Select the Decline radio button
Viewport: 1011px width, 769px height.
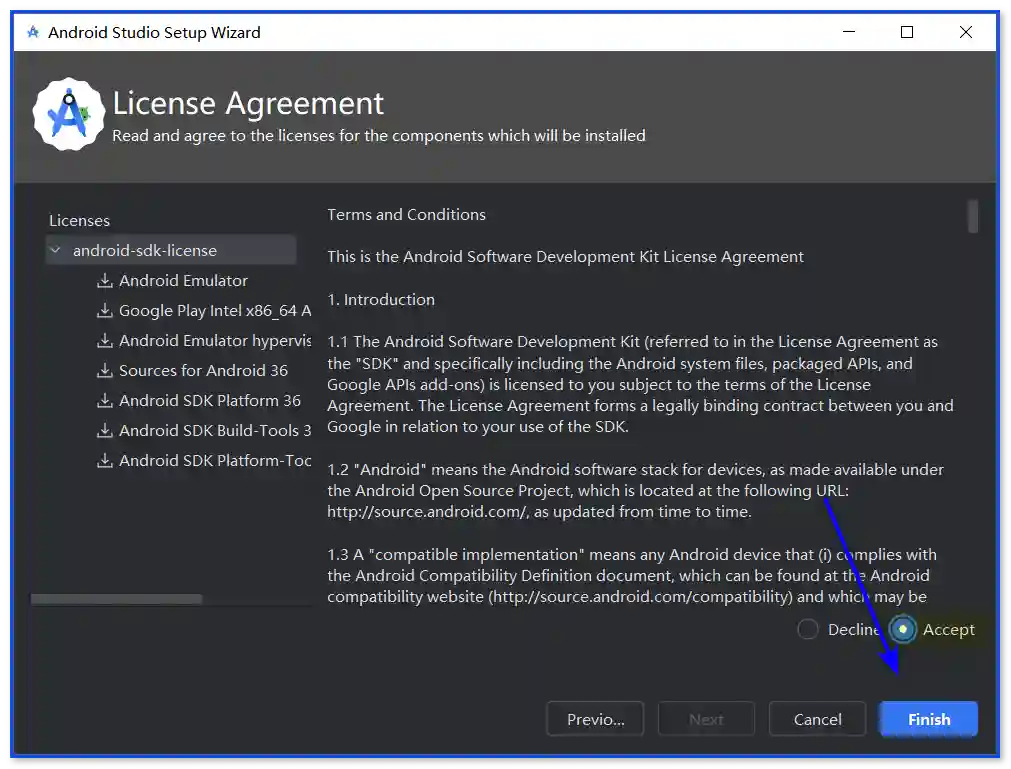pyautogui.click(x=808, y=629)
